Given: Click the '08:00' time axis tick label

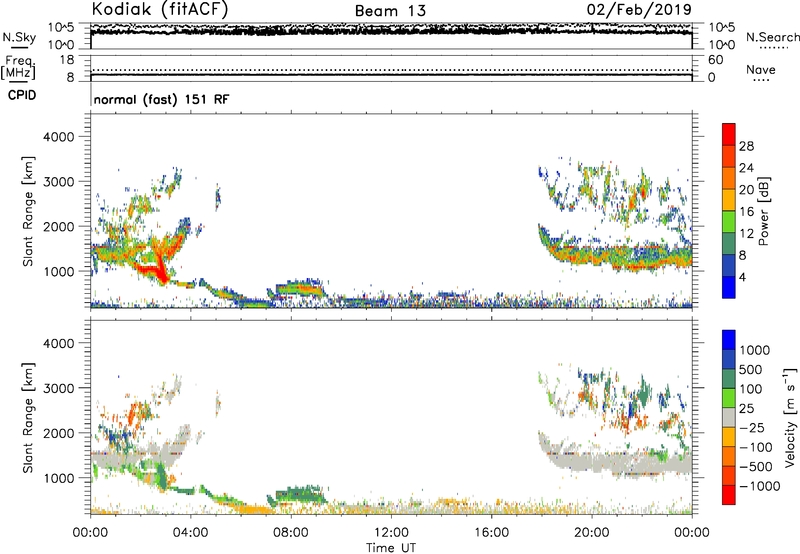Looking at the screenshot, I should point(291,533).
